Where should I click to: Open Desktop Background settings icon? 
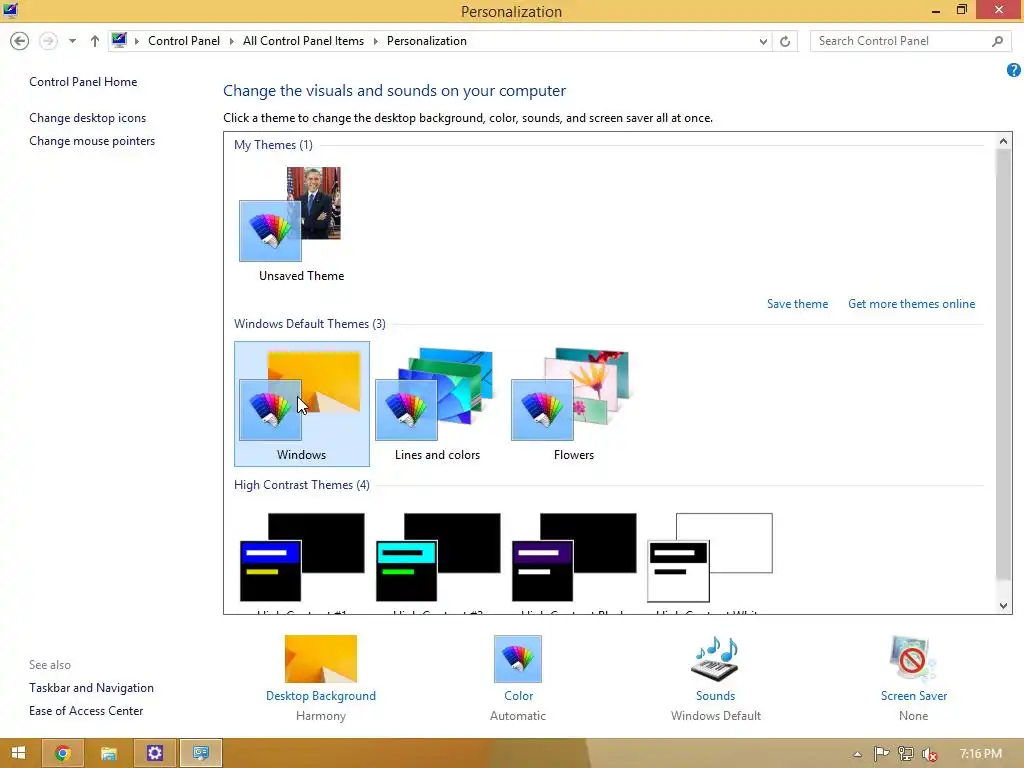(x=321, y=659)
